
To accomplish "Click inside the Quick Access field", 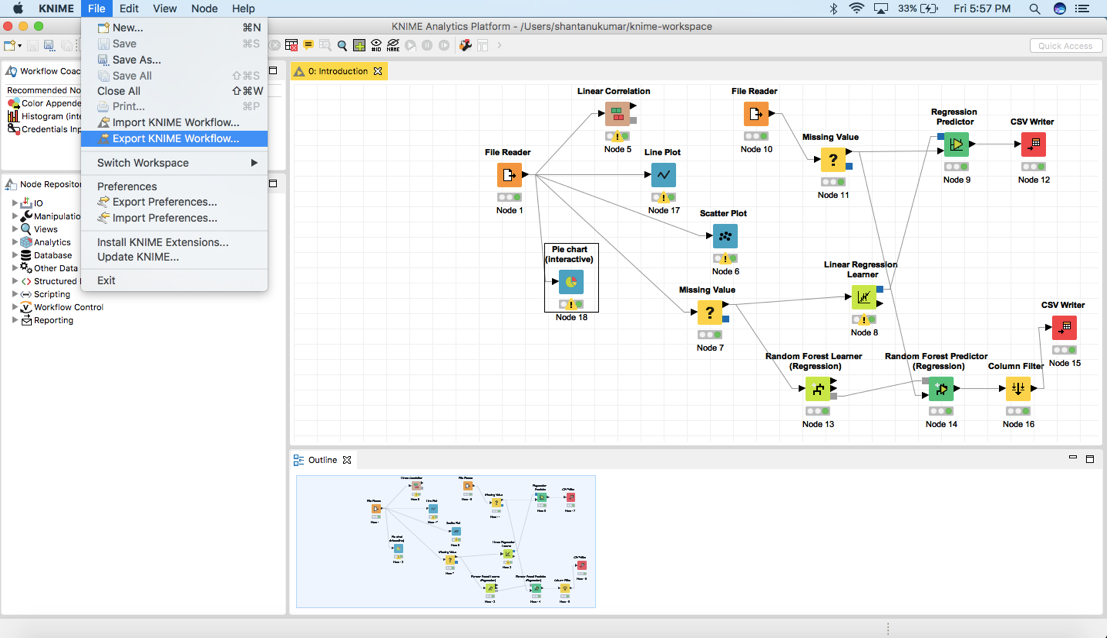I will pos(1065,45).
